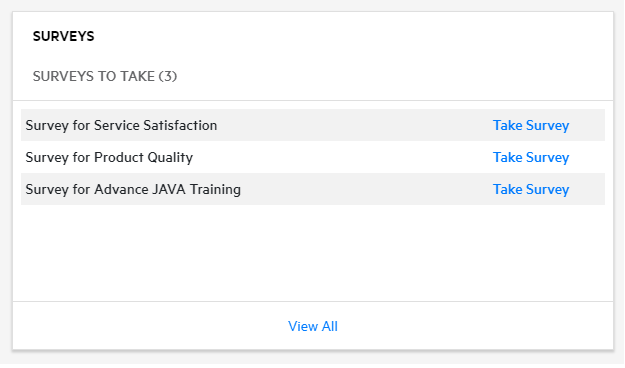Click the word All in the footer link

[330, 327]
